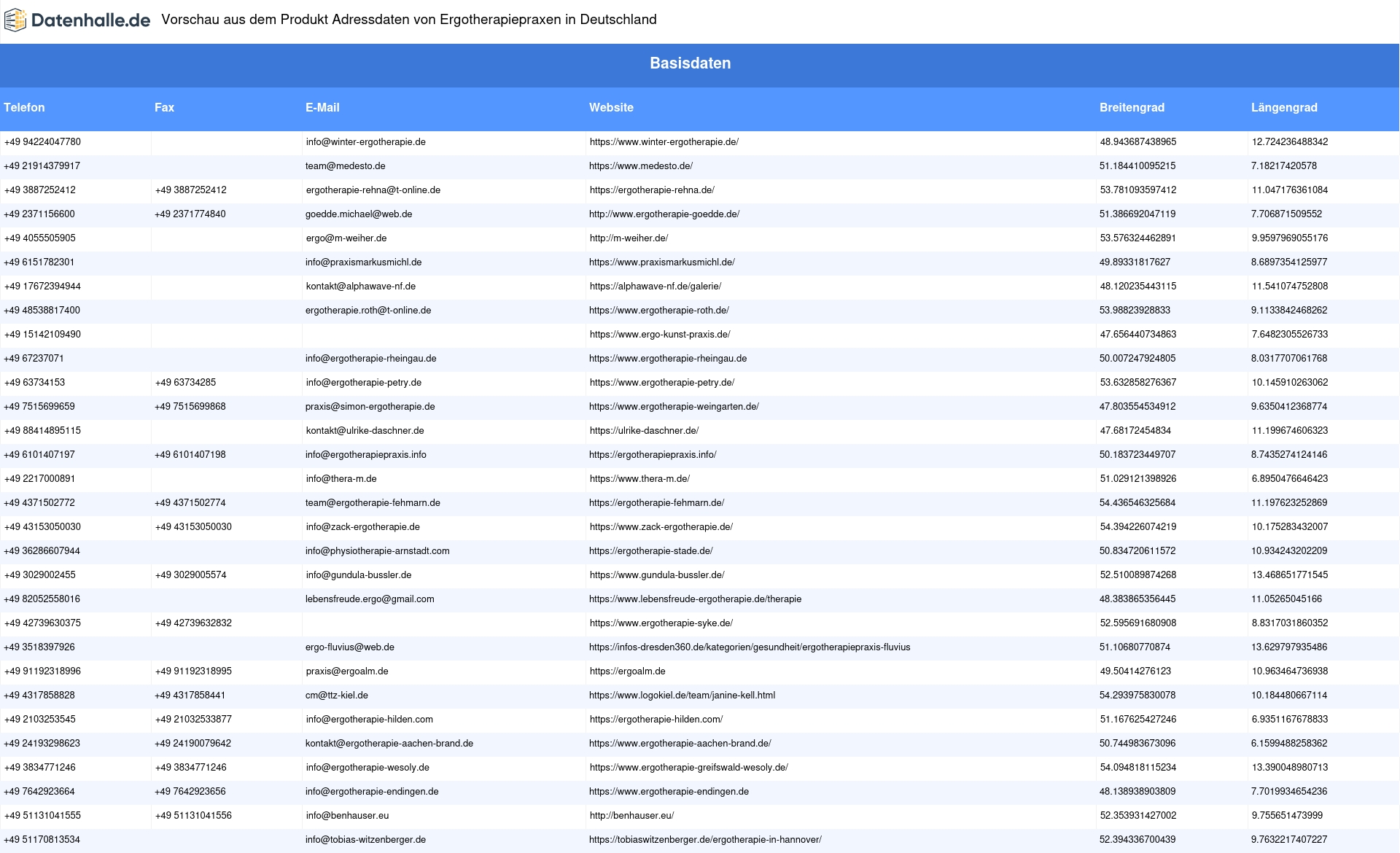The height and width of the screenshot is (853, 1400).
Task: Click email info@ergotherapie-endingen.de
Action: tap(372, 792)
